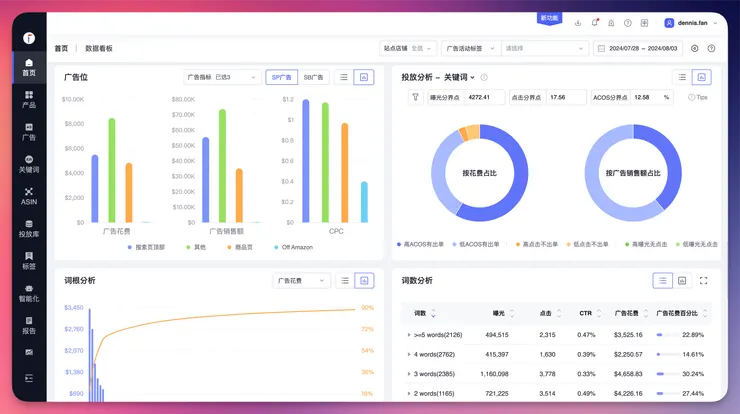Click the filter funnel icon in 投放分析
The height and width of the screenshot is (414, 740).
[x=415, y=97]
